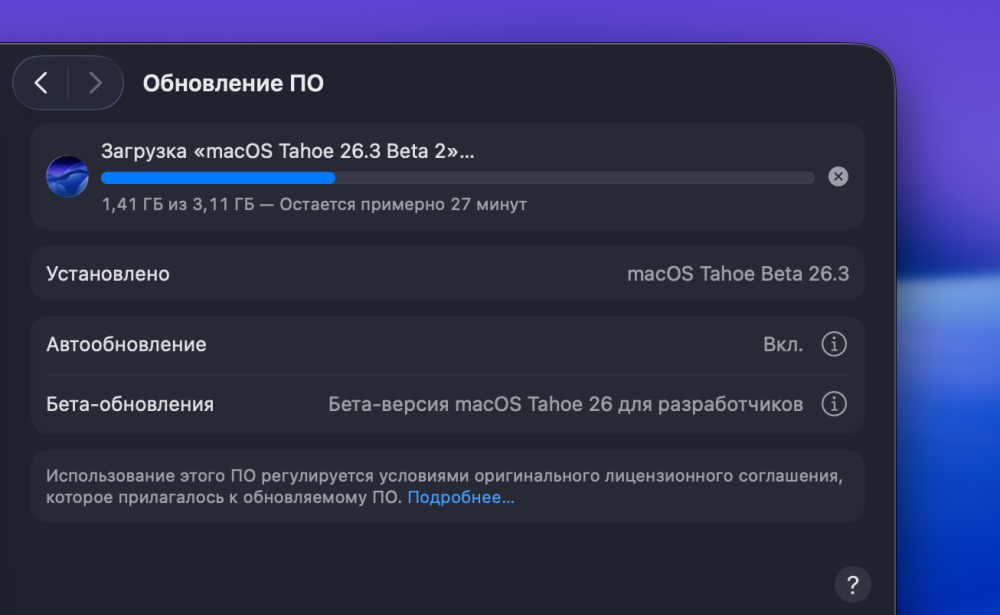The height and width of the screenshot is (615, 1000).
Task: Click the Вкл. auto-update status
Action: pos(783,345)
